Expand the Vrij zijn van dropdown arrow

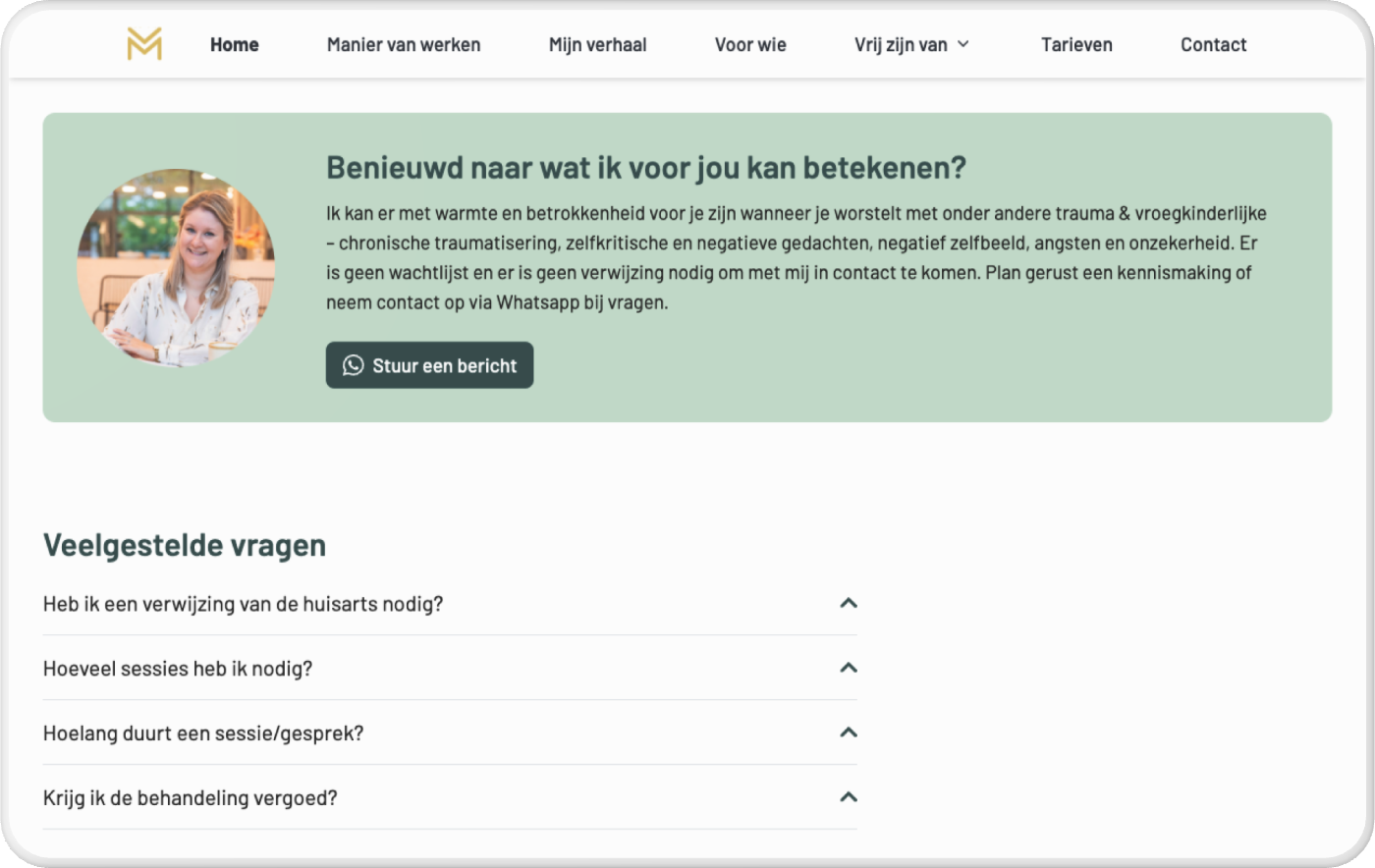(x=963, y=44)
